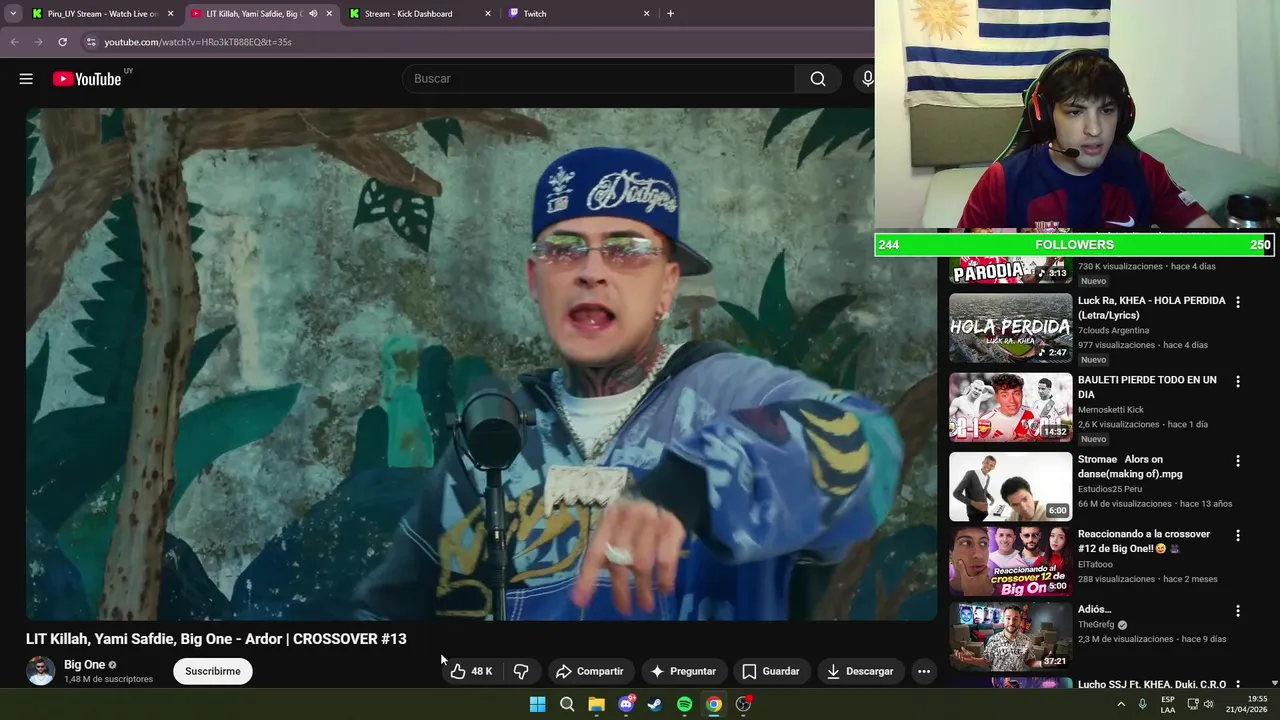Focus the Buscar search field
The height and width of the screenshot is (720, 1280).
(600, 79)
